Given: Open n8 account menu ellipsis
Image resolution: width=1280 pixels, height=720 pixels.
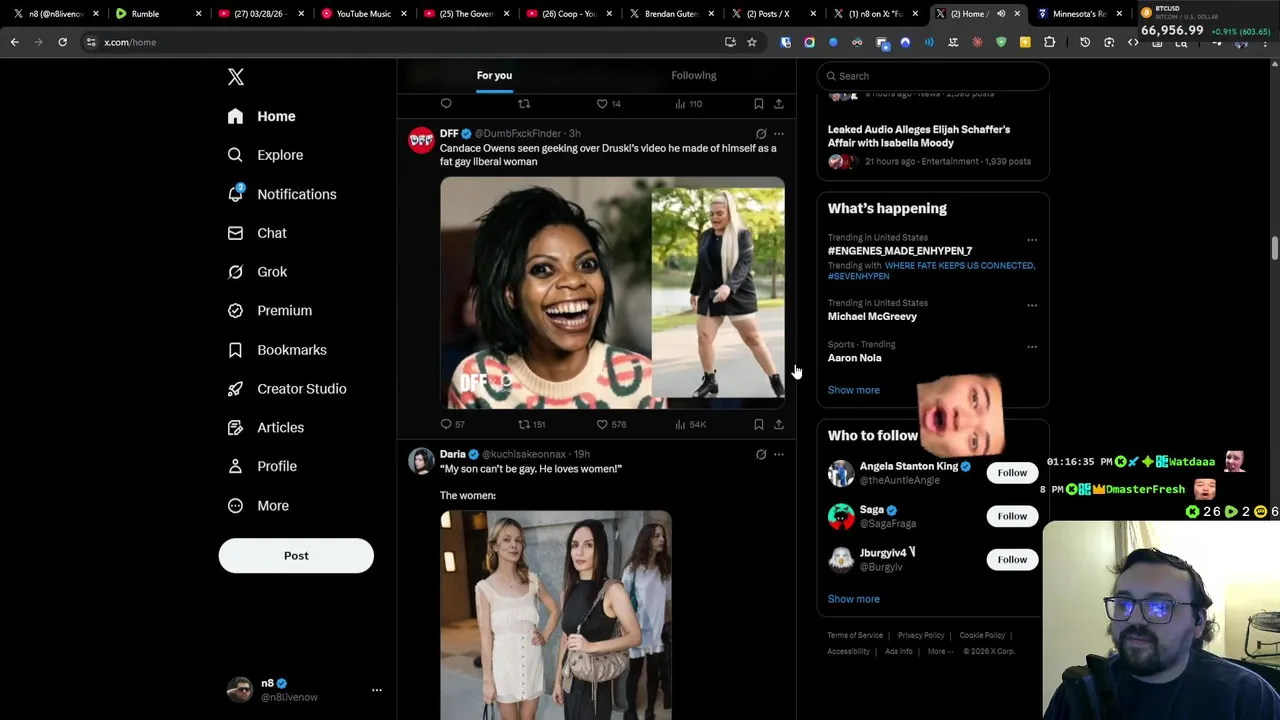Looking at the screenshot, I should click(377, 690).
